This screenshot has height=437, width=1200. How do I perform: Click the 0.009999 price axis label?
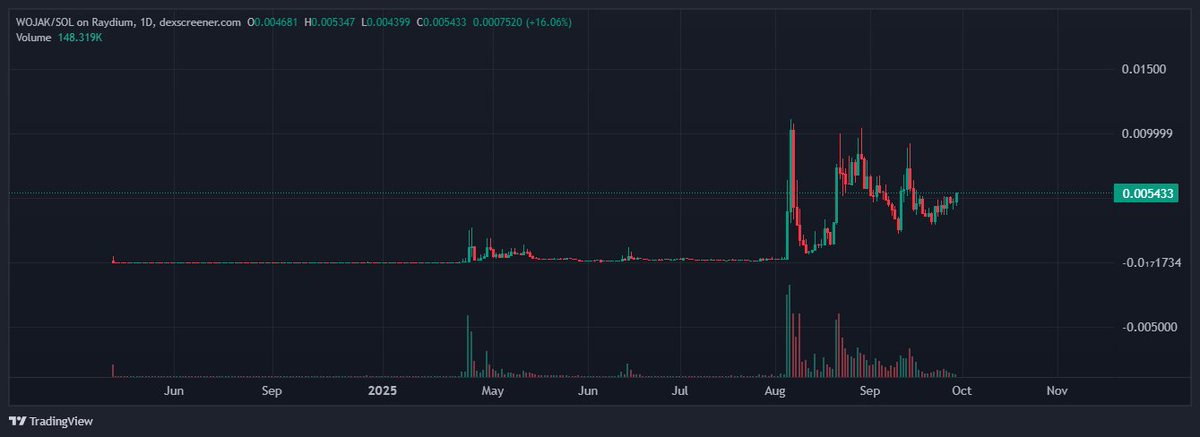pyautogui.click(x=1145, y=133)
